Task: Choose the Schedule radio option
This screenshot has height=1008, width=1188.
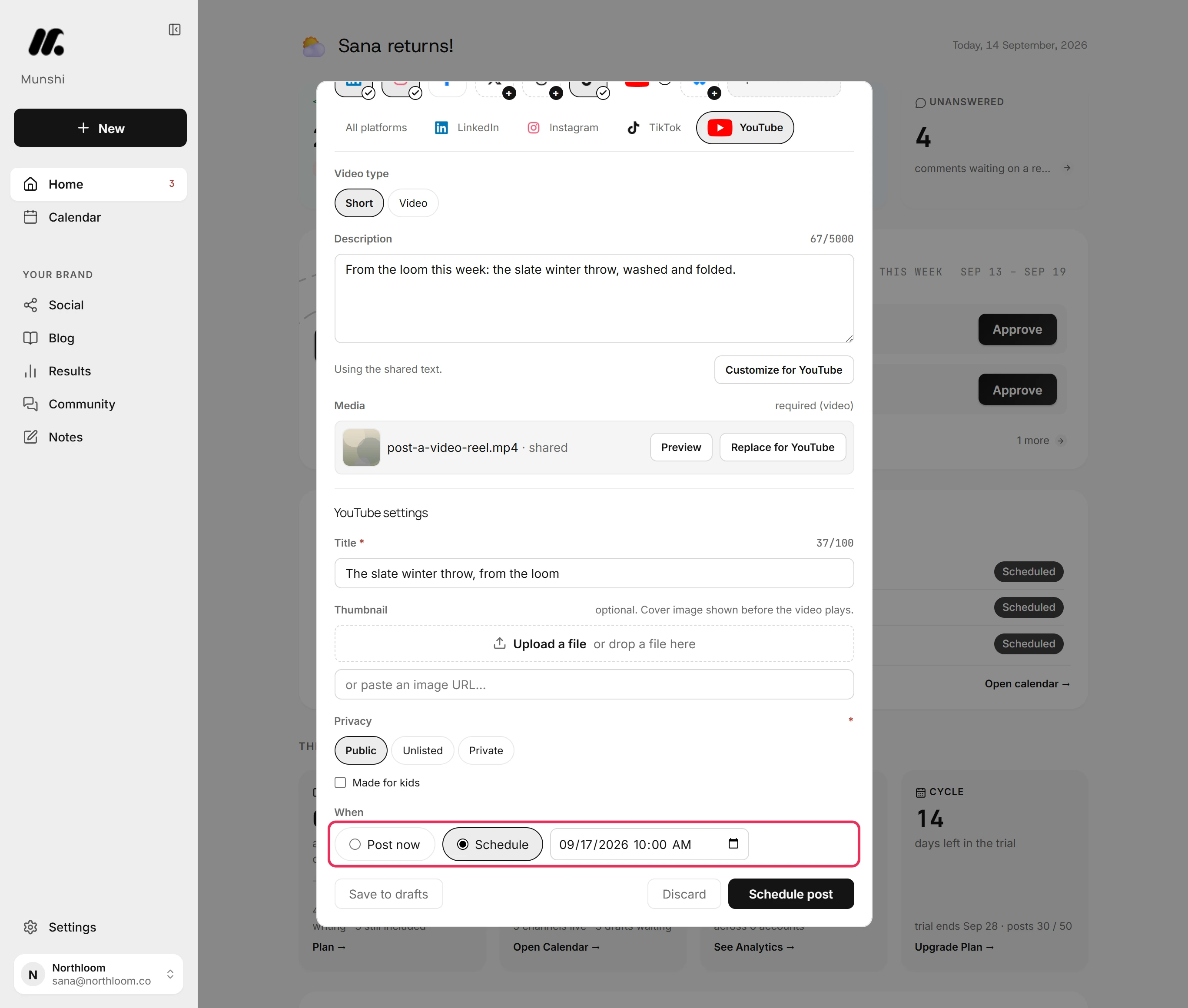Action: click(x=493, y=844)
